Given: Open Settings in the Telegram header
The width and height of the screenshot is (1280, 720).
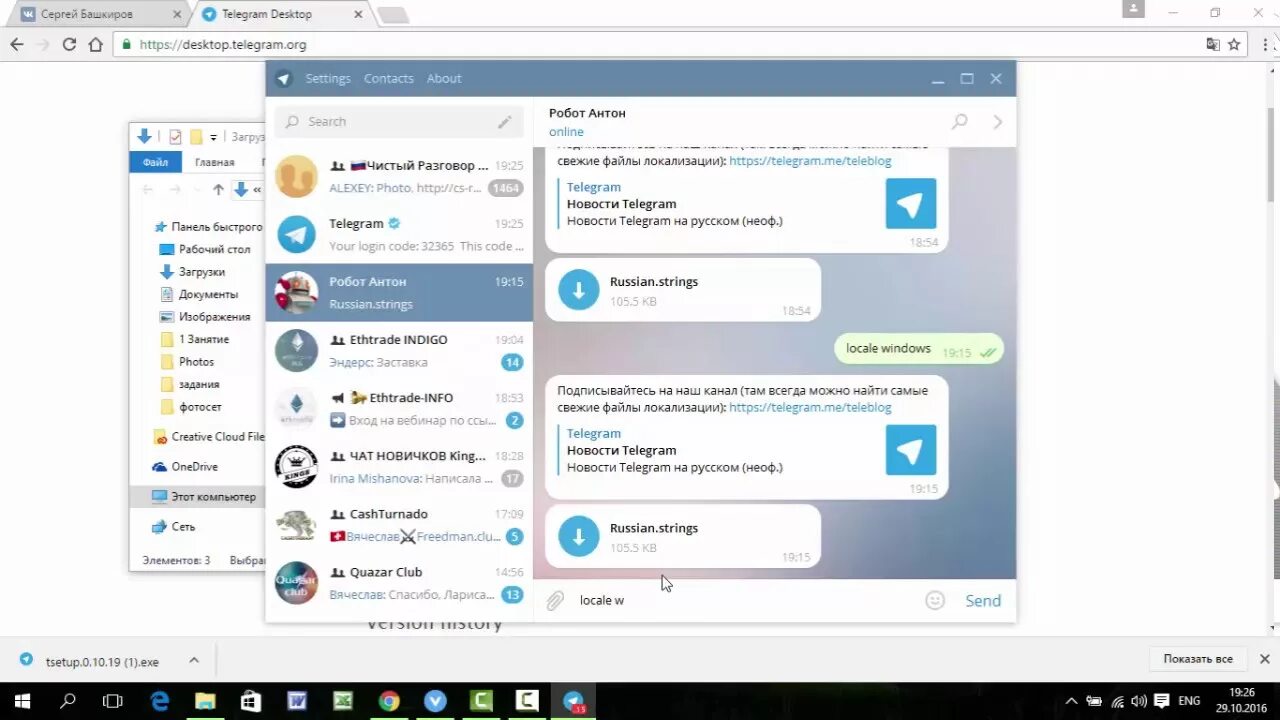Looking at the screenshot, I should (x=328, y=79).
